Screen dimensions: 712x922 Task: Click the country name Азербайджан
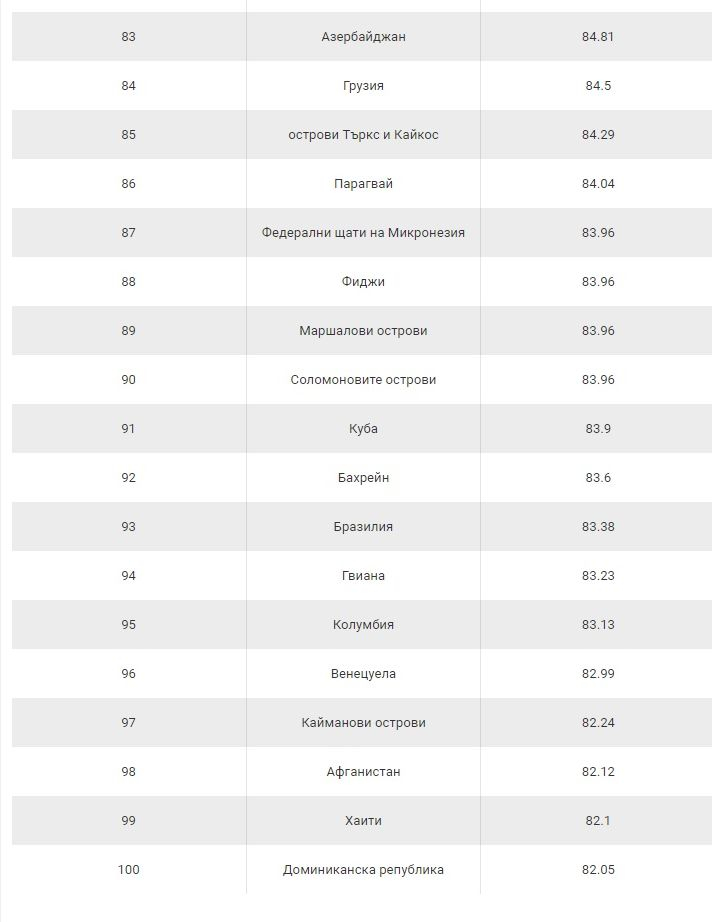[x=363, y=36]
